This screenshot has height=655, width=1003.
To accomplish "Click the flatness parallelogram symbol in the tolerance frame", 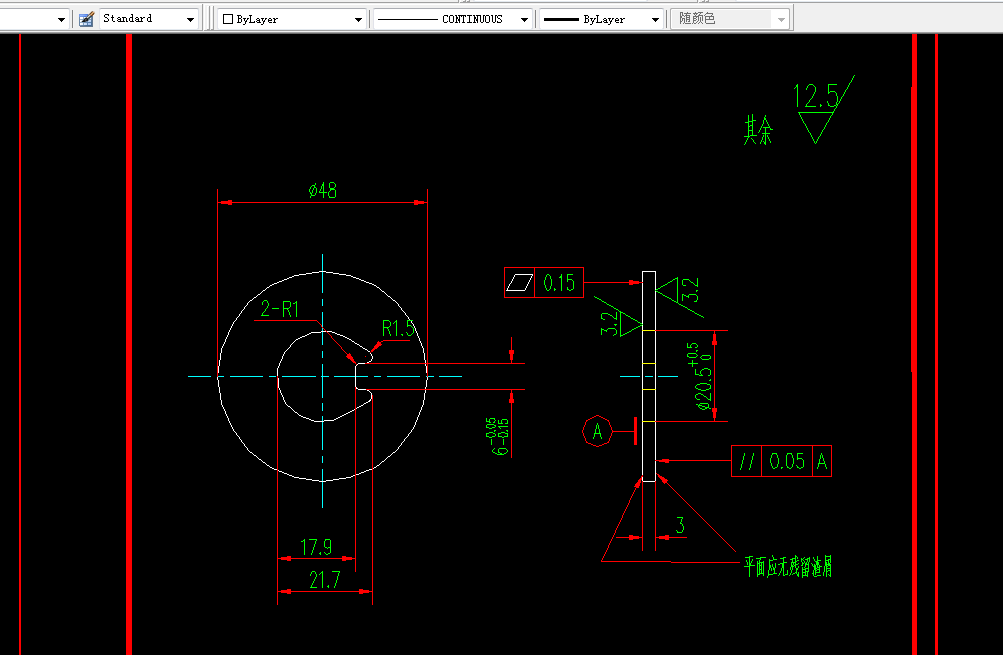I will 519,282.
